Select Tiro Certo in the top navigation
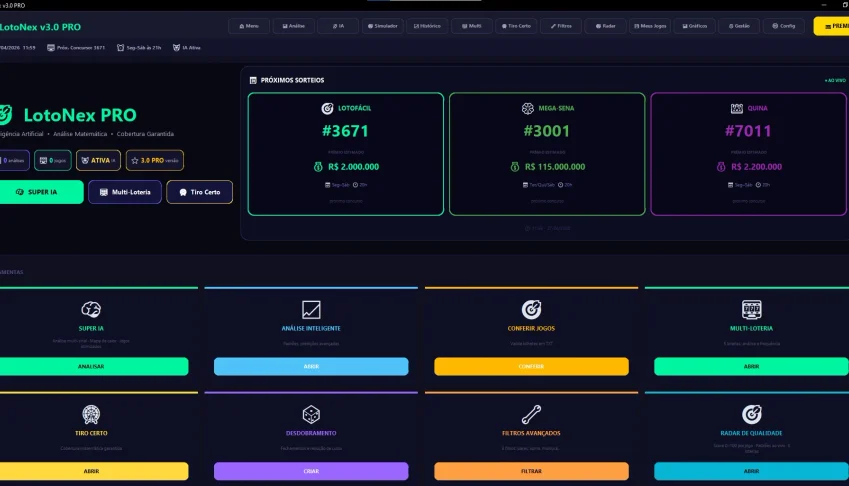 pyautogui.click(x=516, y=26)
